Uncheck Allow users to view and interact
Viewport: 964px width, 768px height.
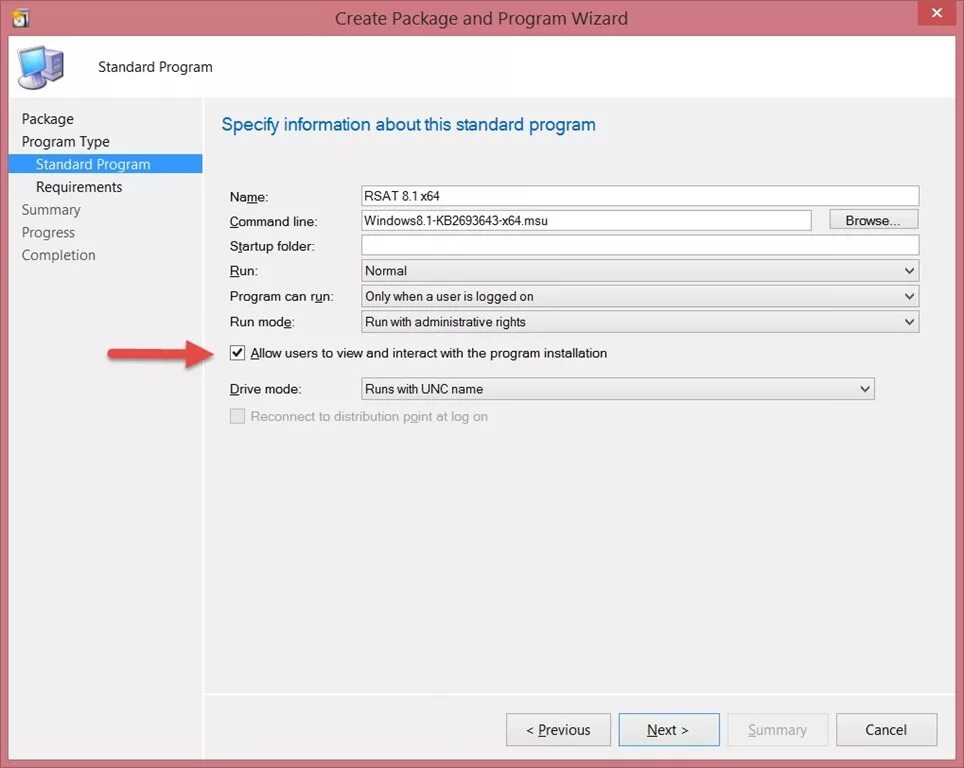click(237, 353)
